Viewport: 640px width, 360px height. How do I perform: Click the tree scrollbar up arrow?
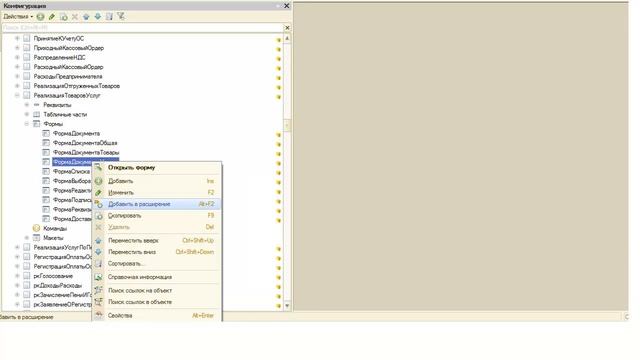(287, 38)
